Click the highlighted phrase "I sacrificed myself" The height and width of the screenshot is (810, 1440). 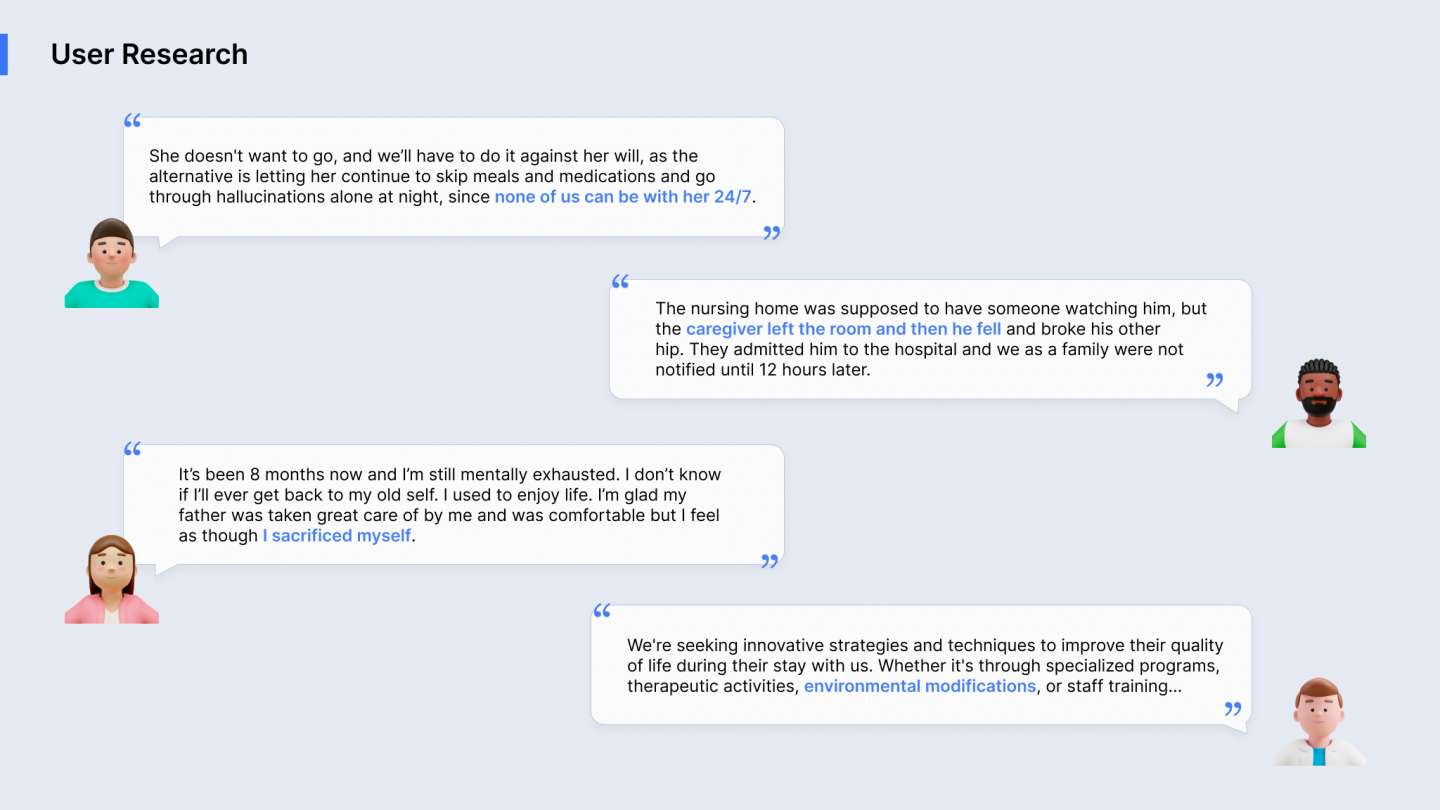tap(337, 536)
